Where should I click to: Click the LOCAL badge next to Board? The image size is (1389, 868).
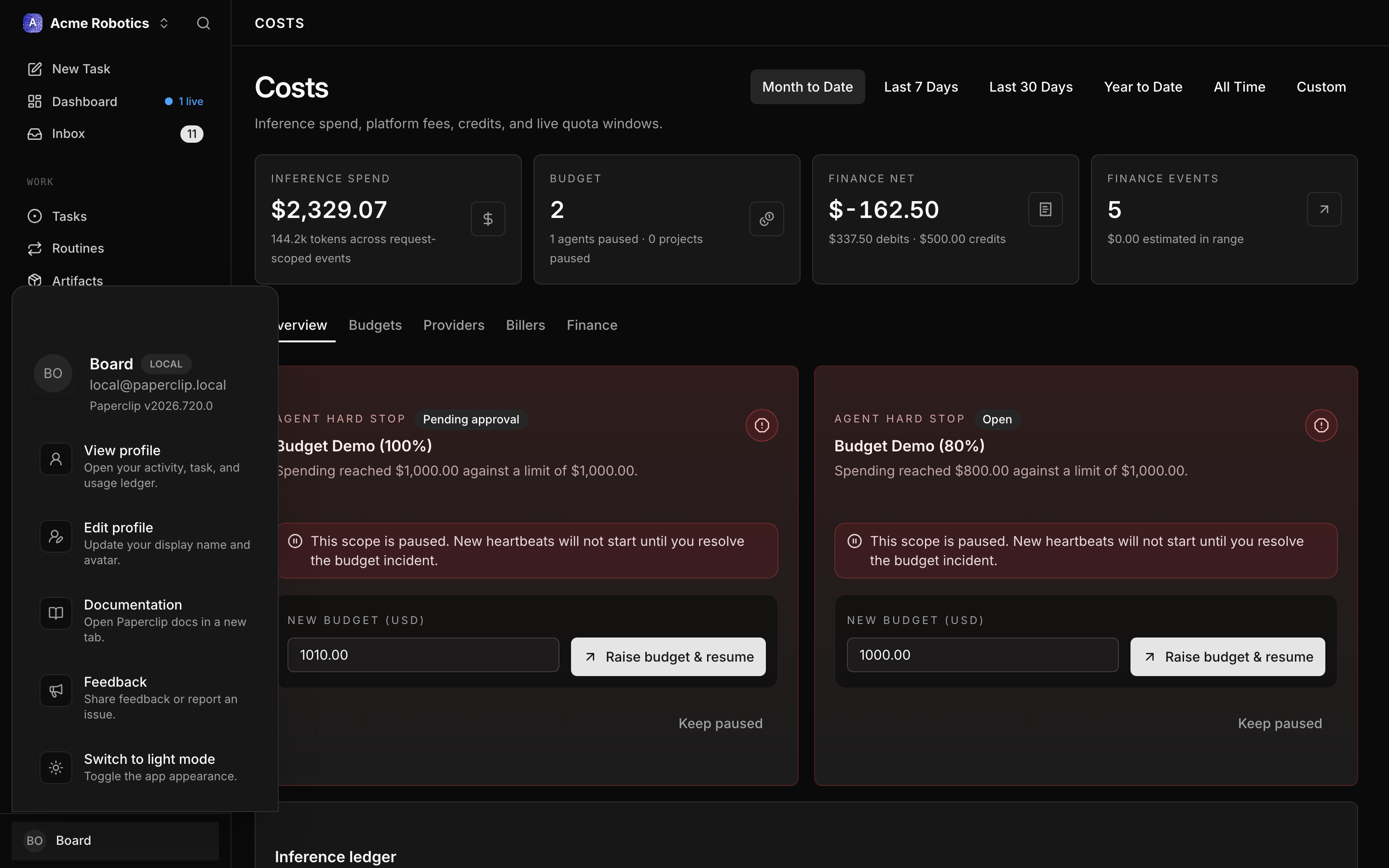pyautogui.click(x=166, y=364)
